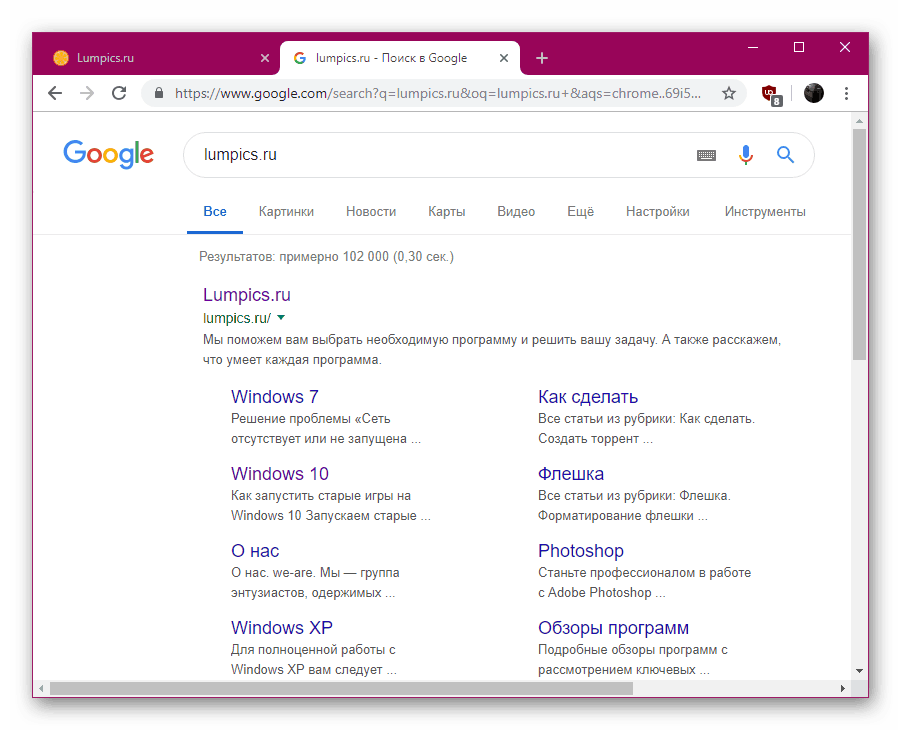View site info via the padlock icon
Viewport: 901px width, 730px height.
click(159, 93)
